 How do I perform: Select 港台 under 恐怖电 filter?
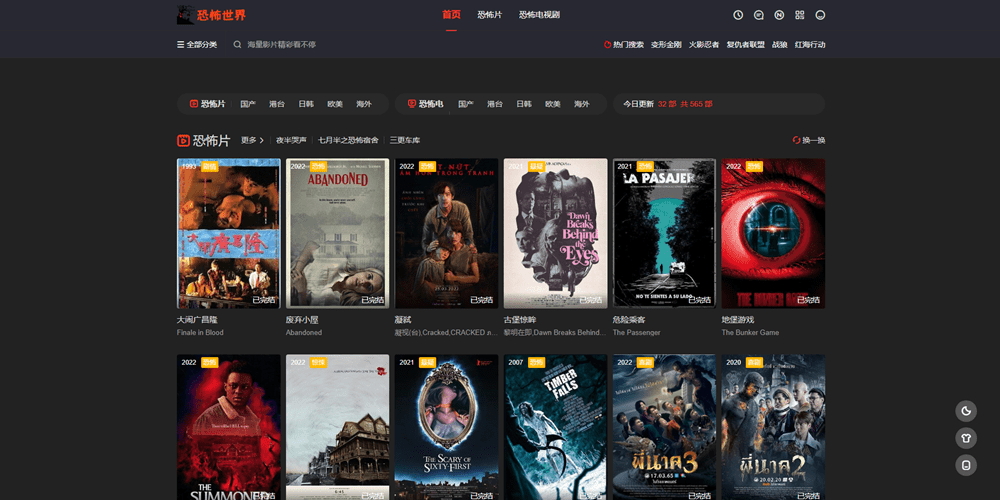tap(495, 104)
